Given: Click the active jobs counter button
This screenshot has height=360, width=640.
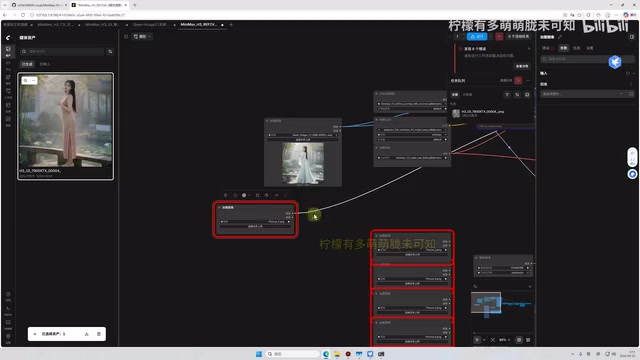Looking at the screenshot, I should coord(519,36).
